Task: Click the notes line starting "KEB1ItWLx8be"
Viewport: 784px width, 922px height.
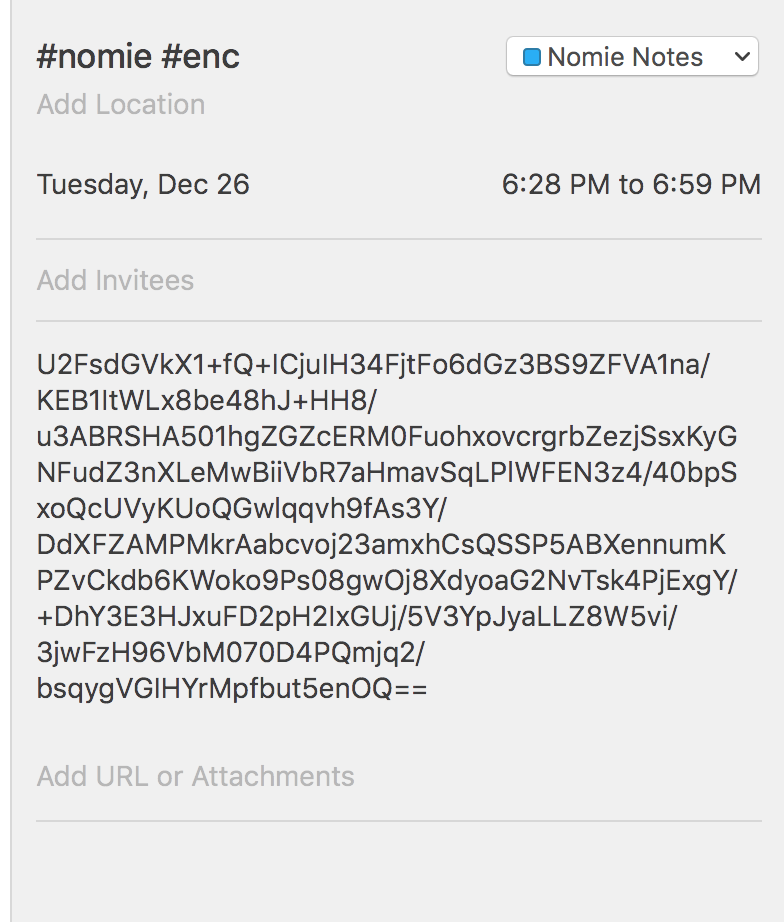Action: 207,402
